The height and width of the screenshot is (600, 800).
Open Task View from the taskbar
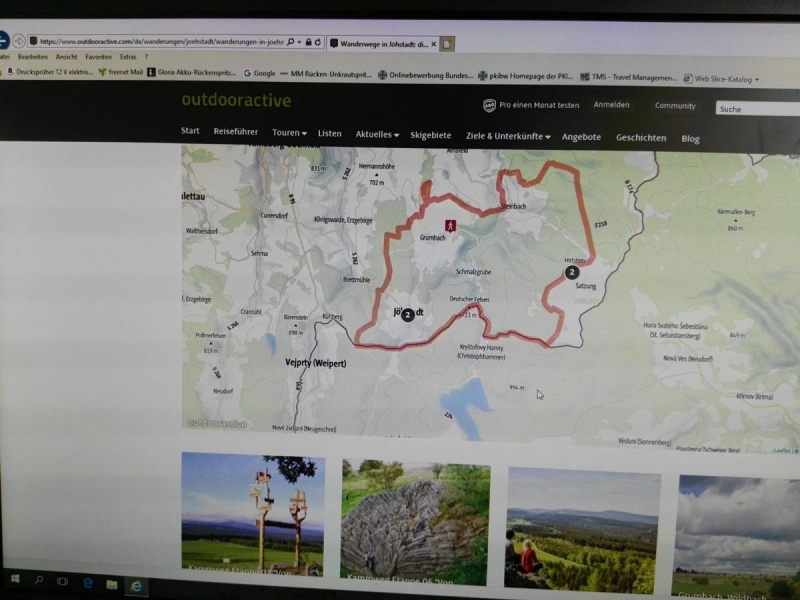tap(62, 581)
